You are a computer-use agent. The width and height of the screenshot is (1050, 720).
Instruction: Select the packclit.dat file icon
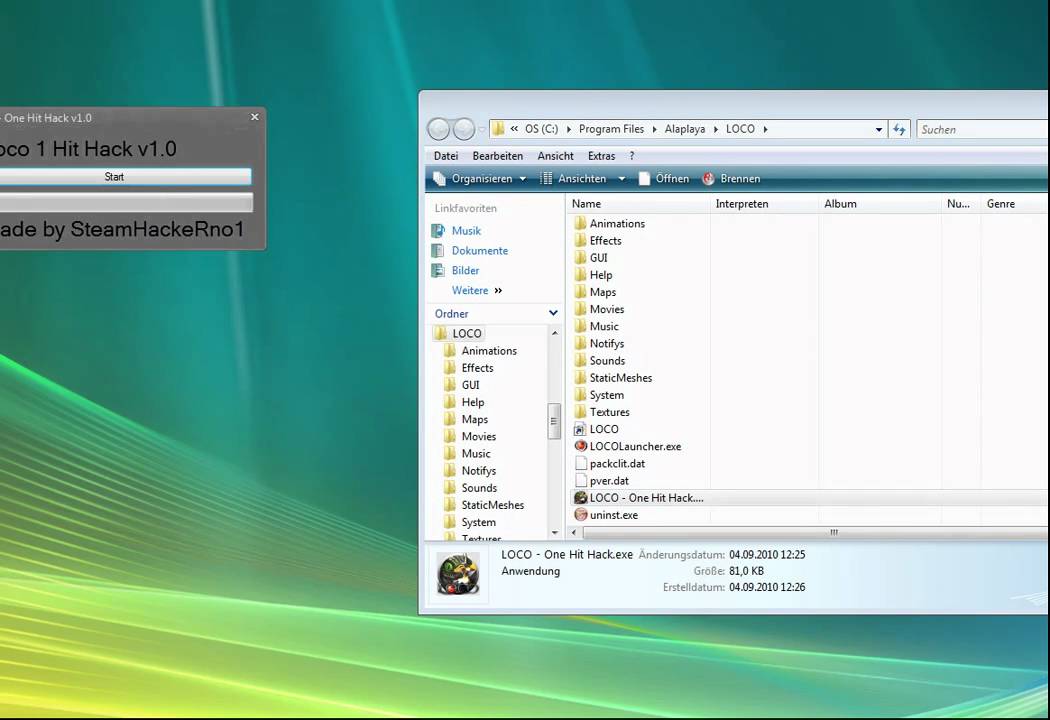581,463
